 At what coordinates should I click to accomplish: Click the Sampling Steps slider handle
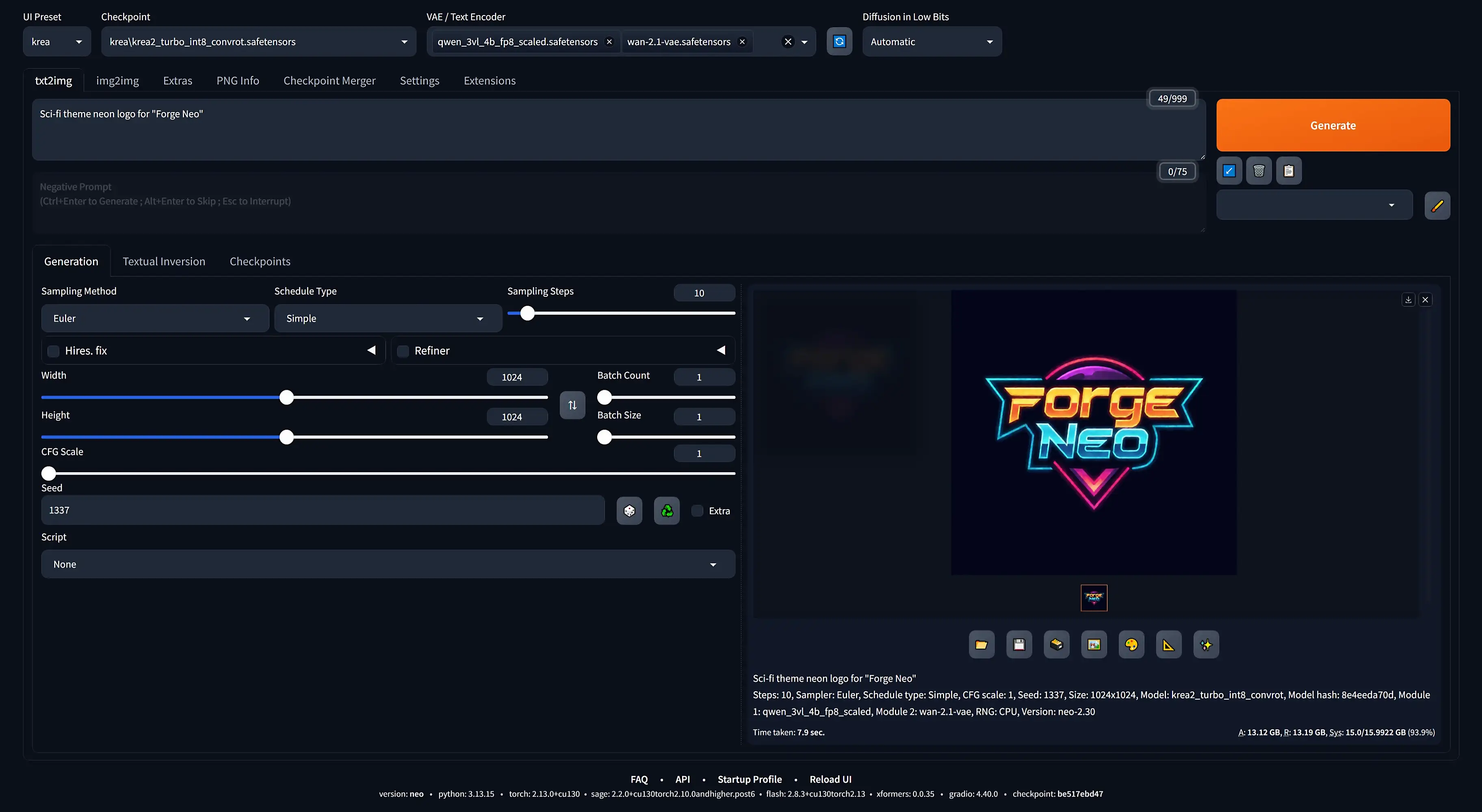[x=527, y=313]
